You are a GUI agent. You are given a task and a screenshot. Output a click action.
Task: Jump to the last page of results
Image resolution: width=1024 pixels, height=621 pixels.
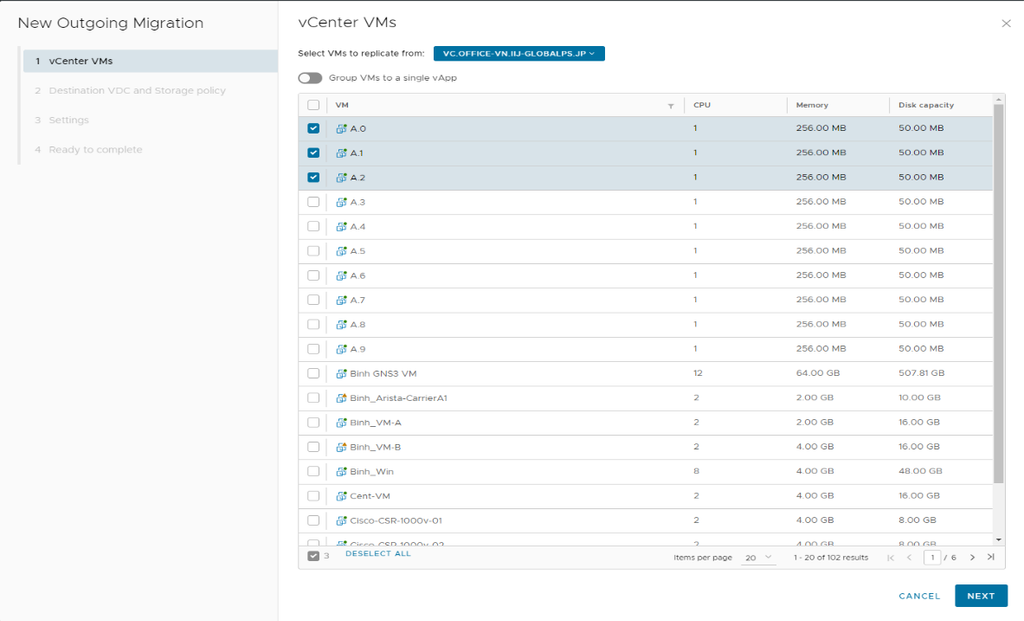point(990,557)
